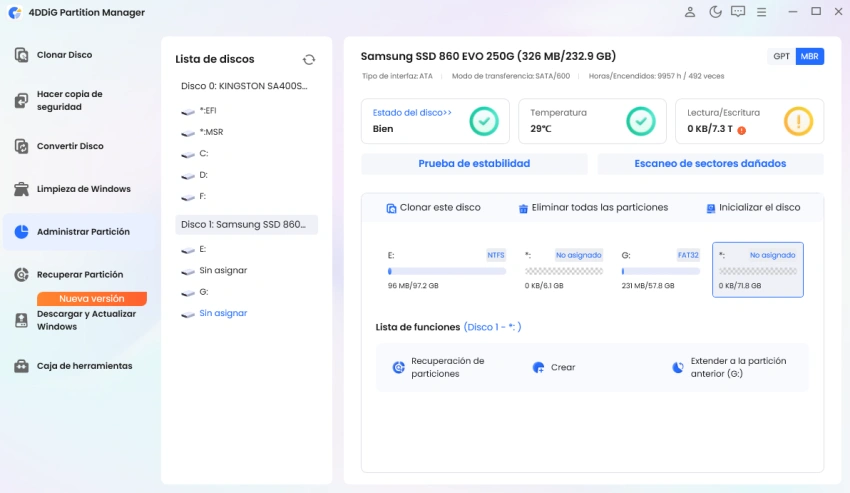
Task: Toggle dark mode moon icon
Action: pos(715,11)
